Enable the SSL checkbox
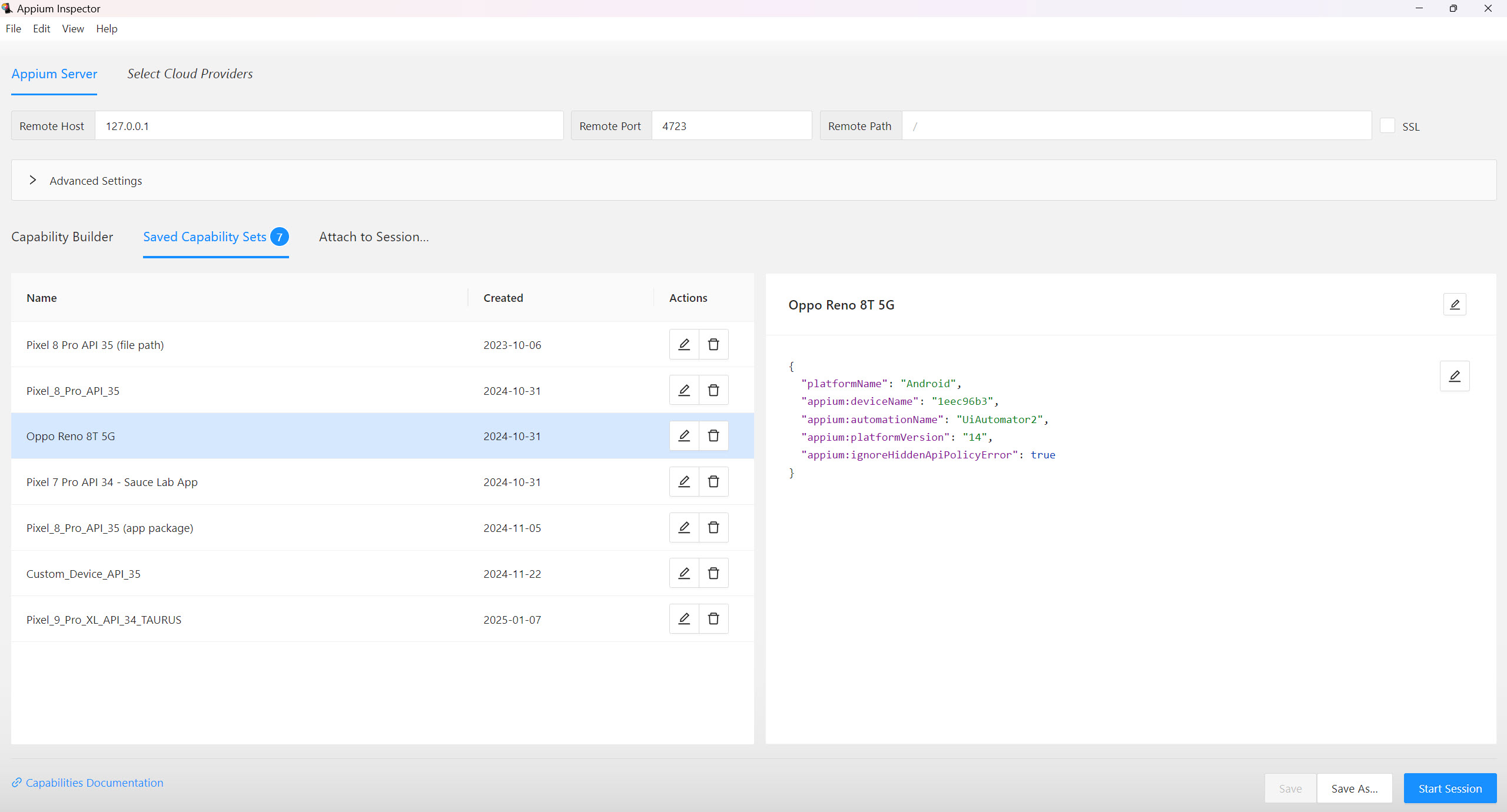 tap(1387, 126)
